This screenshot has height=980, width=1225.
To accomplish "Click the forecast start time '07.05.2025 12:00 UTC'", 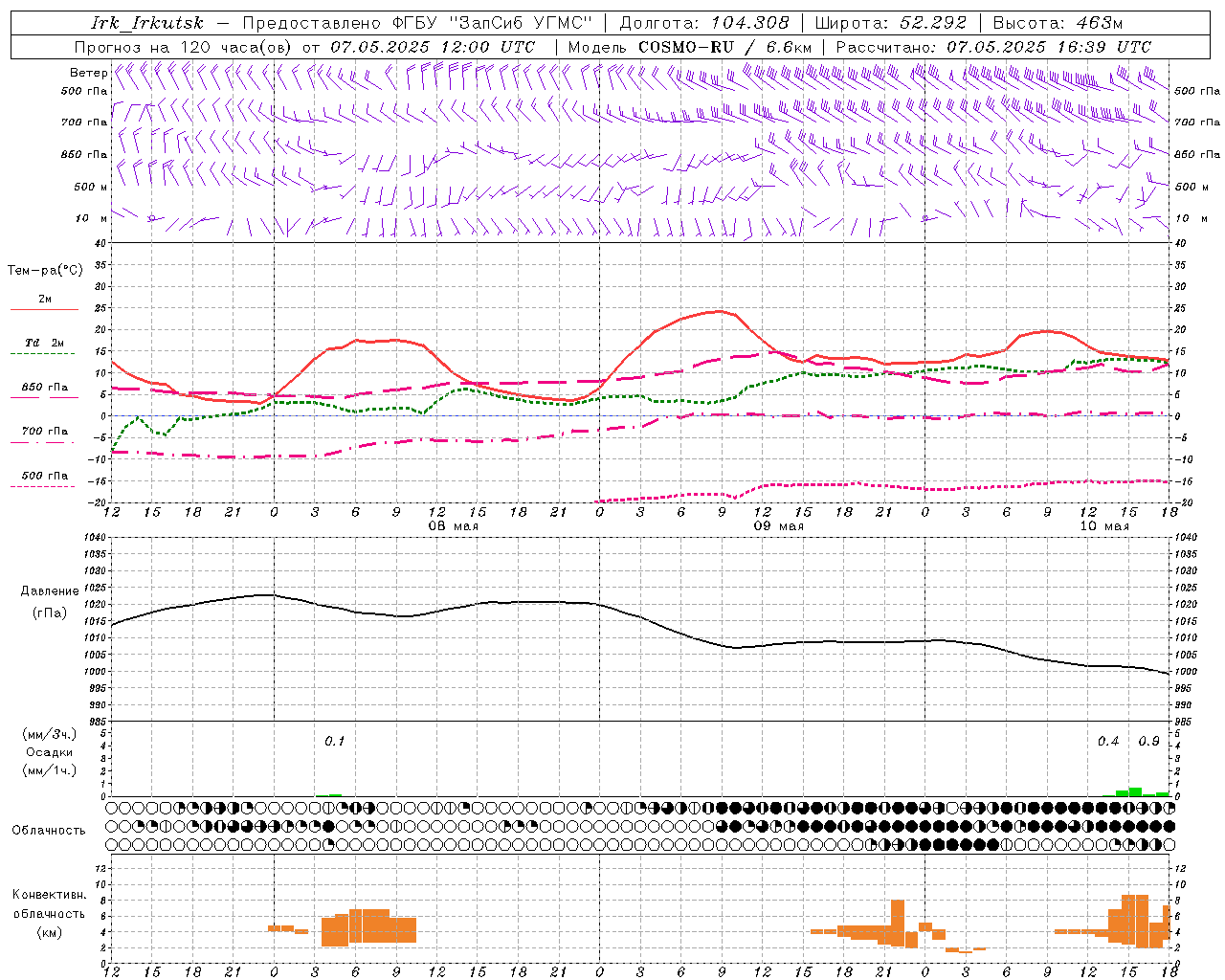I will point(433,47).
